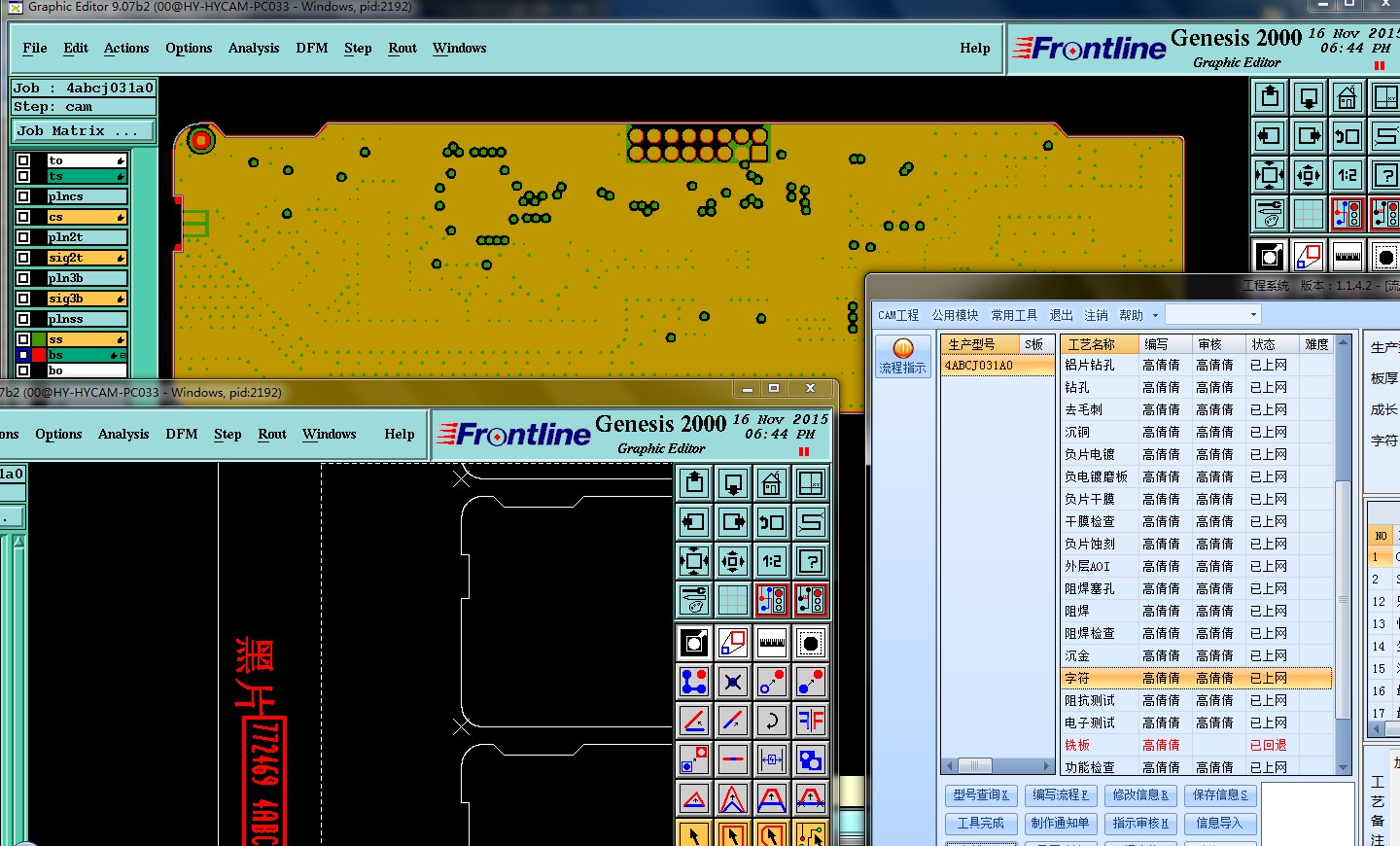Click the rotate arrow tool icon
This screenshot has width=1400, height=846.
coord(772,721)
